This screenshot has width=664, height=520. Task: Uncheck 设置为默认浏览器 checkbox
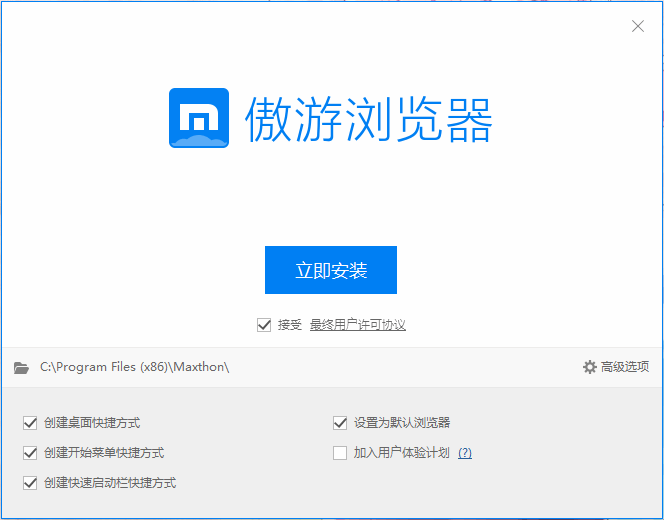click(340, 423)
